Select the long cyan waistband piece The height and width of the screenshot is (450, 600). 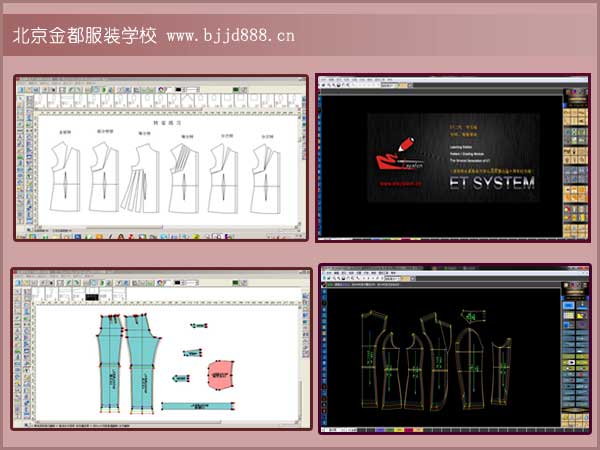tap(196, 406)
